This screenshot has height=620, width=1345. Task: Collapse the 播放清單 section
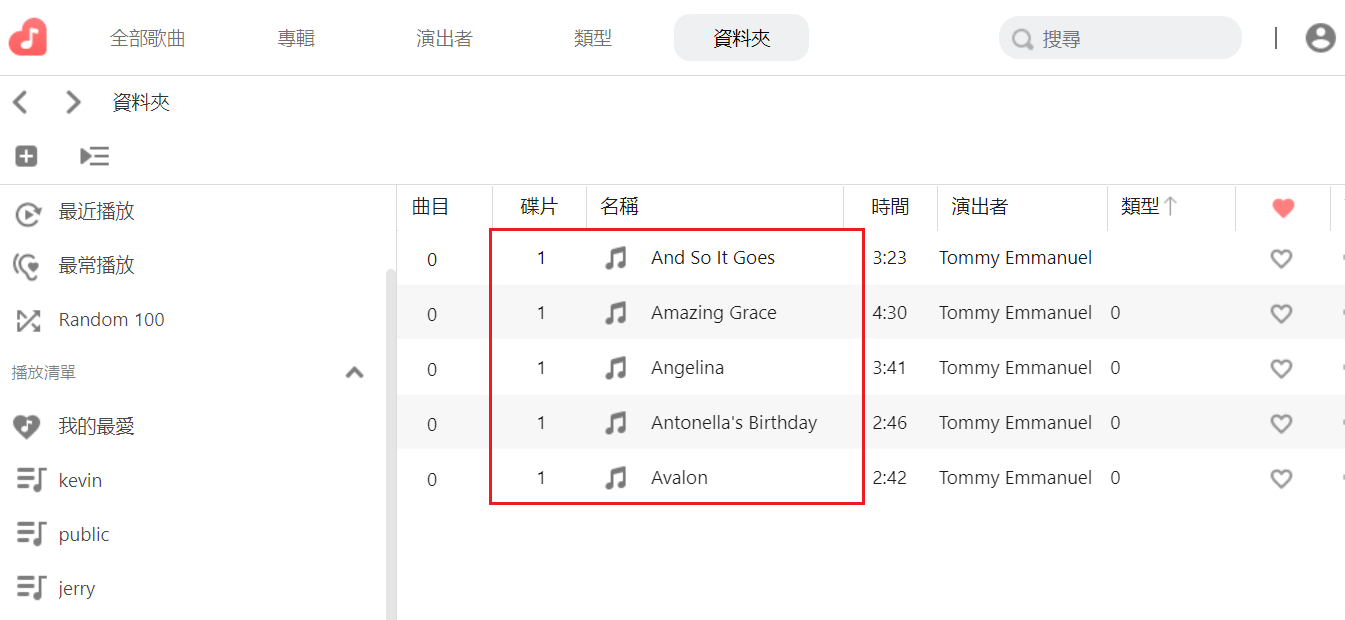pos(354,373)
